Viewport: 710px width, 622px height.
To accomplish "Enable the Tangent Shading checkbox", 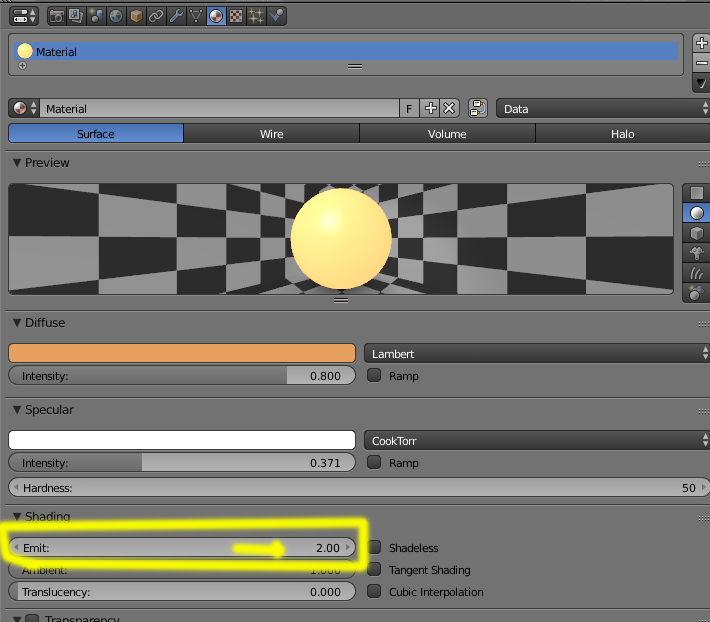I will pos(374,569).
